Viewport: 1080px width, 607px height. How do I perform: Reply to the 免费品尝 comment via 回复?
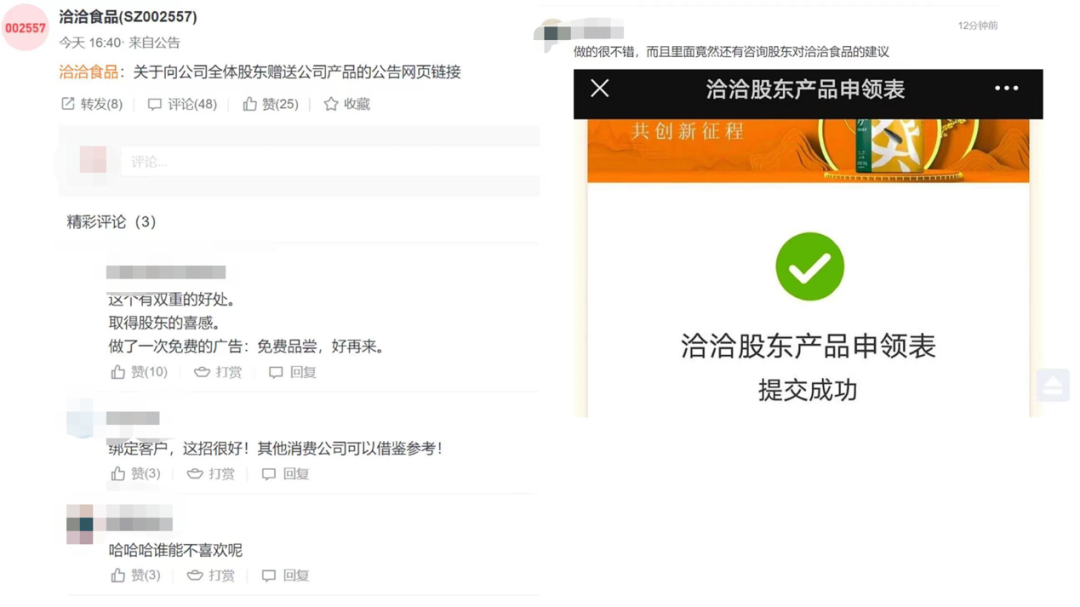click(x=292, y=372)
